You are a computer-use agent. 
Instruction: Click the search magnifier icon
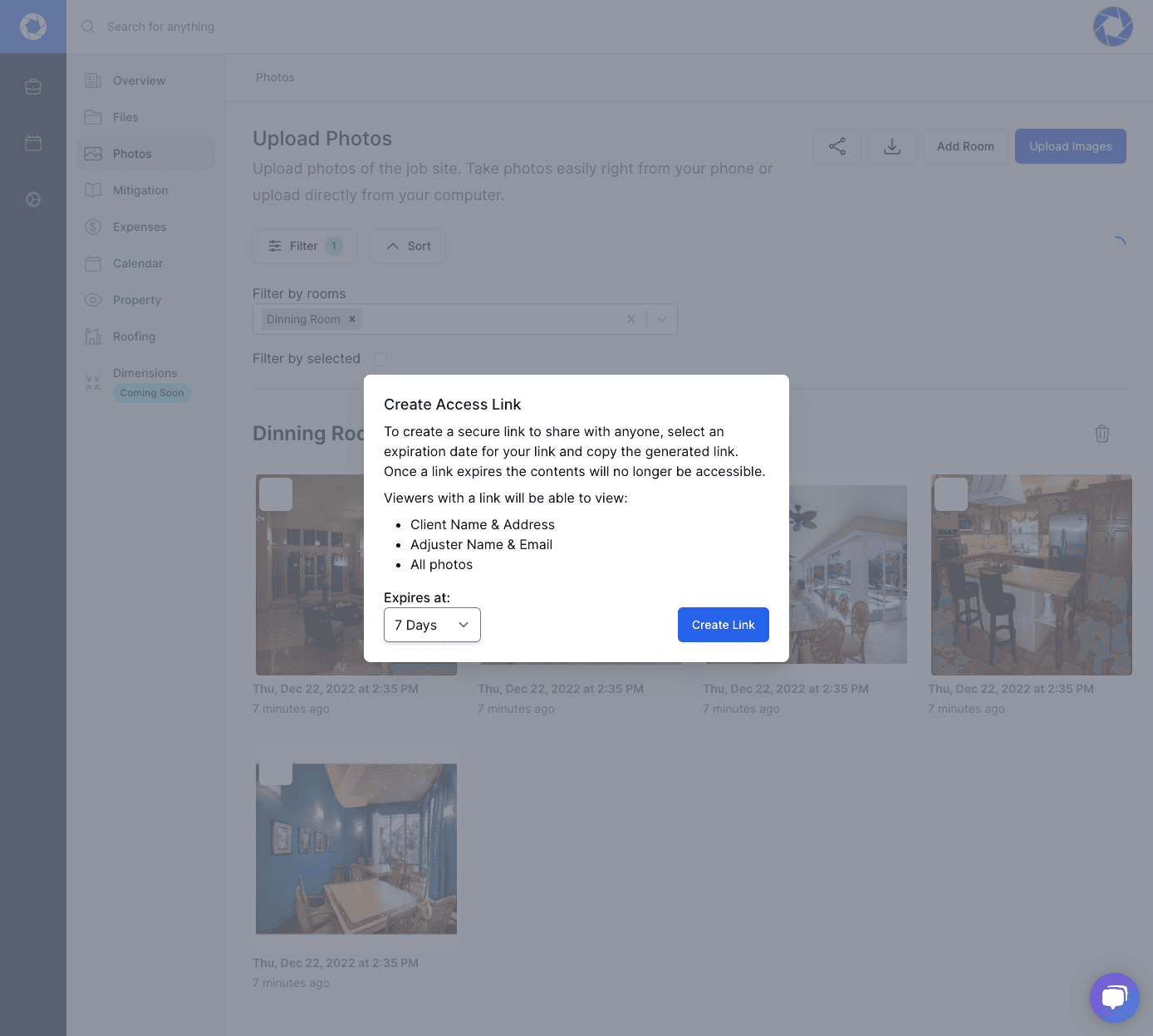click(x=88, y=27)
